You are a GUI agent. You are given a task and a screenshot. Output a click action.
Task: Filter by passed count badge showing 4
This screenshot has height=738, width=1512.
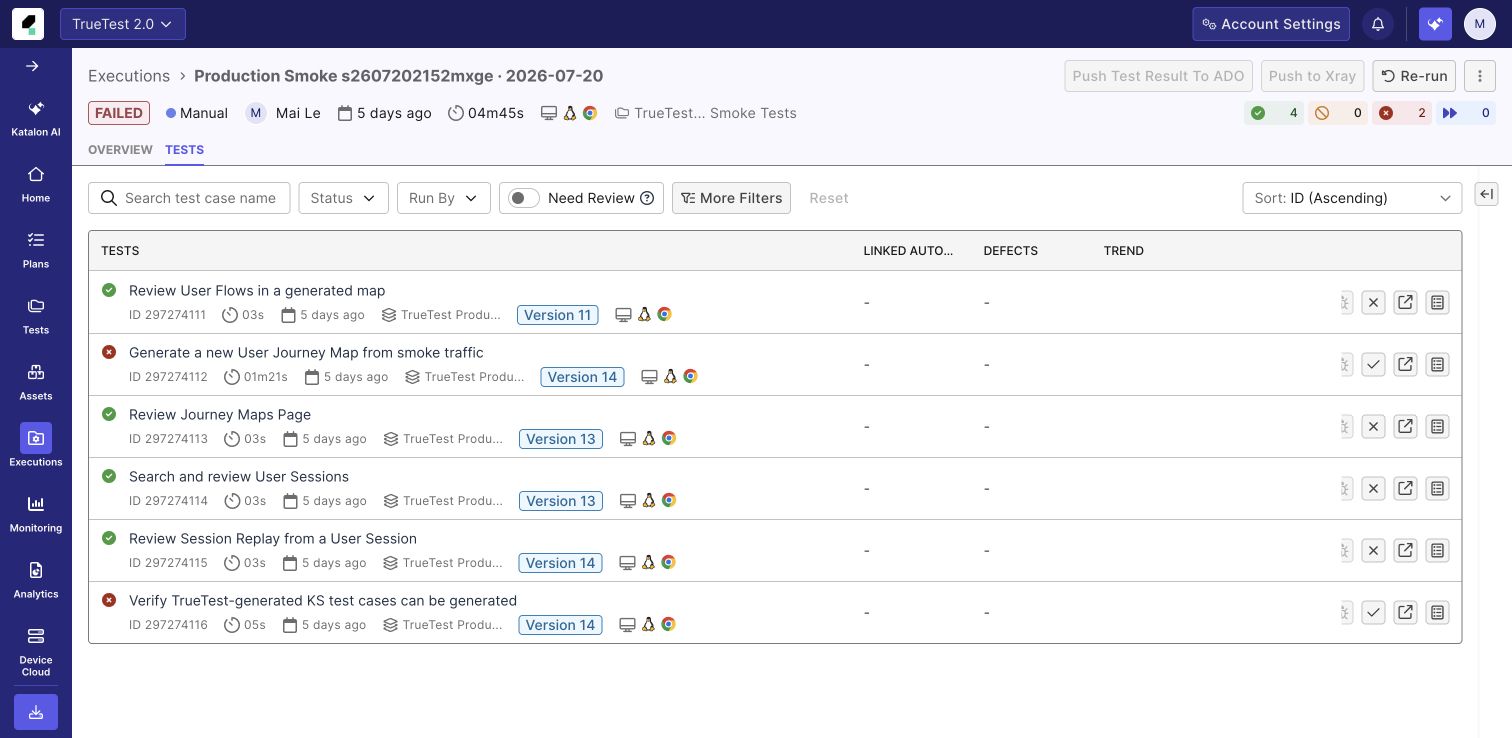click(x=1275, y=113)
